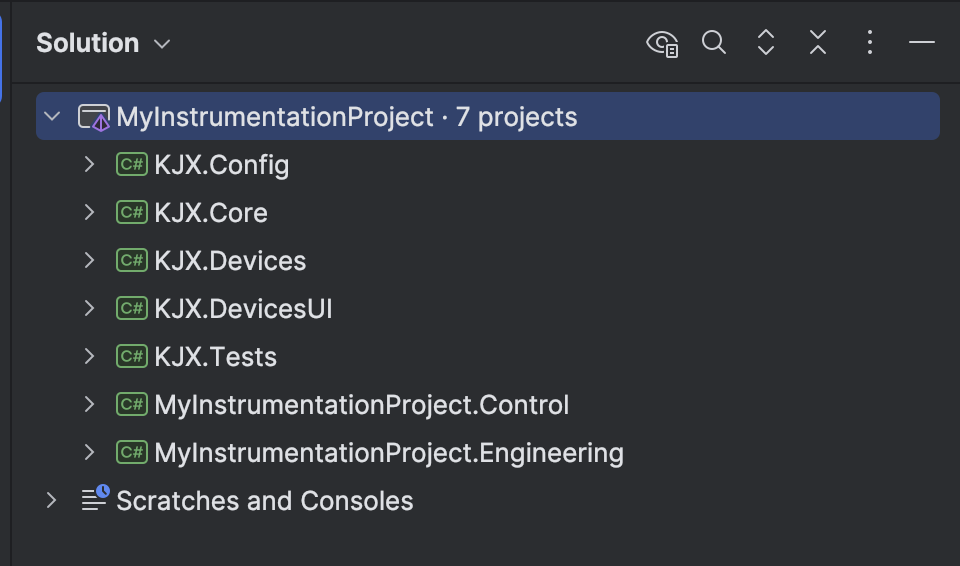Select the MyInstrumentationProject.Control project
Image resolution: width=960 pixels, height=566 pixels.
(361, 405)
